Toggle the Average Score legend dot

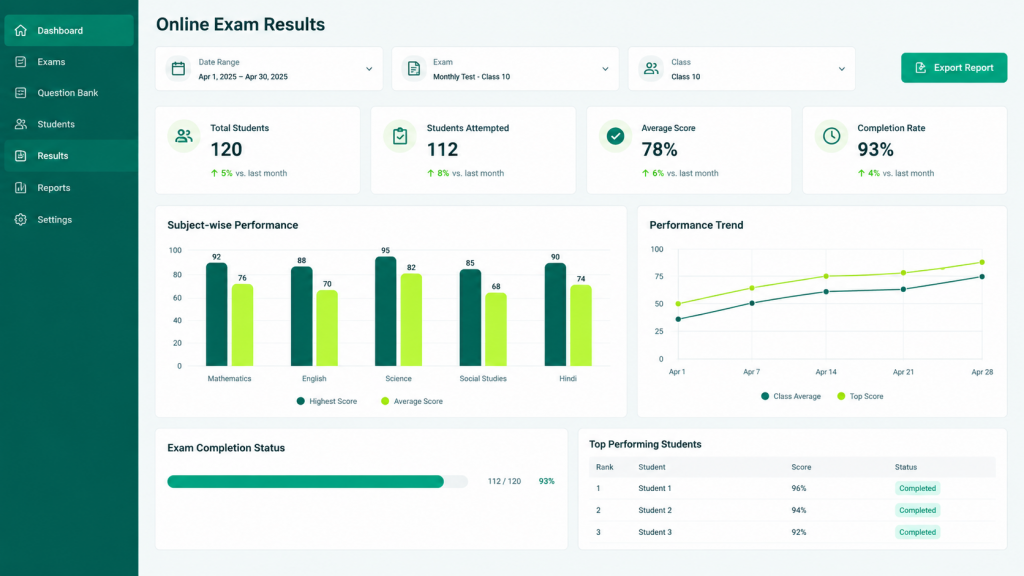(x=385, y=401)
